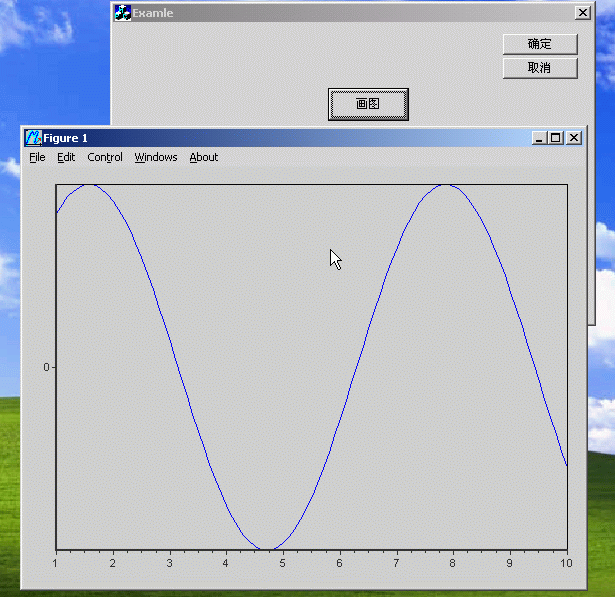Click the 画图 button in Examle dialog

click(x=368, y=104)
